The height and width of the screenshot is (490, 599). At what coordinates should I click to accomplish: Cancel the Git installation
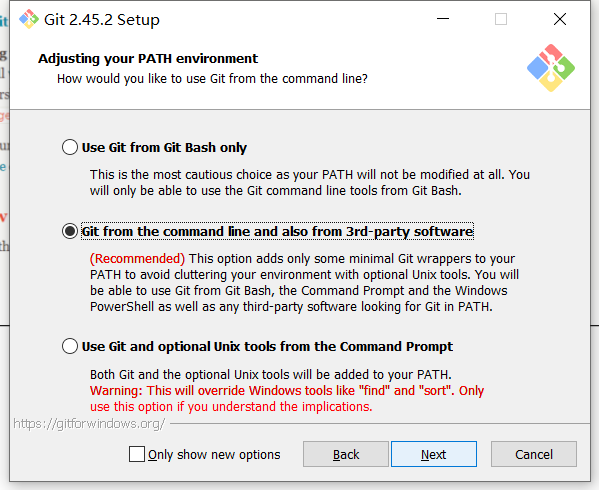pos(534,454)
